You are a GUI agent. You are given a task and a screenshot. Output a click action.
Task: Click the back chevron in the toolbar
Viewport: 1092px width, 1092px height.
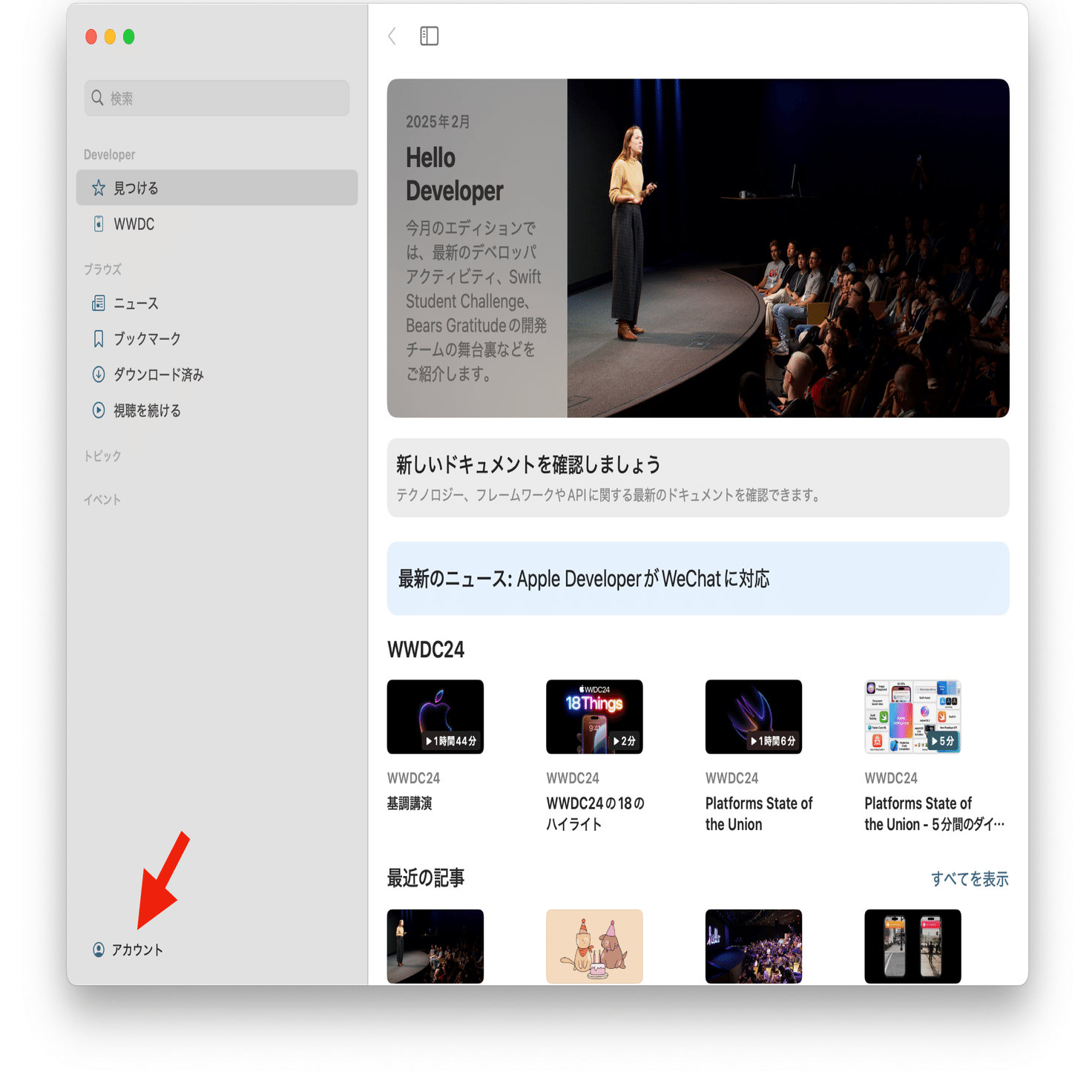392,36
